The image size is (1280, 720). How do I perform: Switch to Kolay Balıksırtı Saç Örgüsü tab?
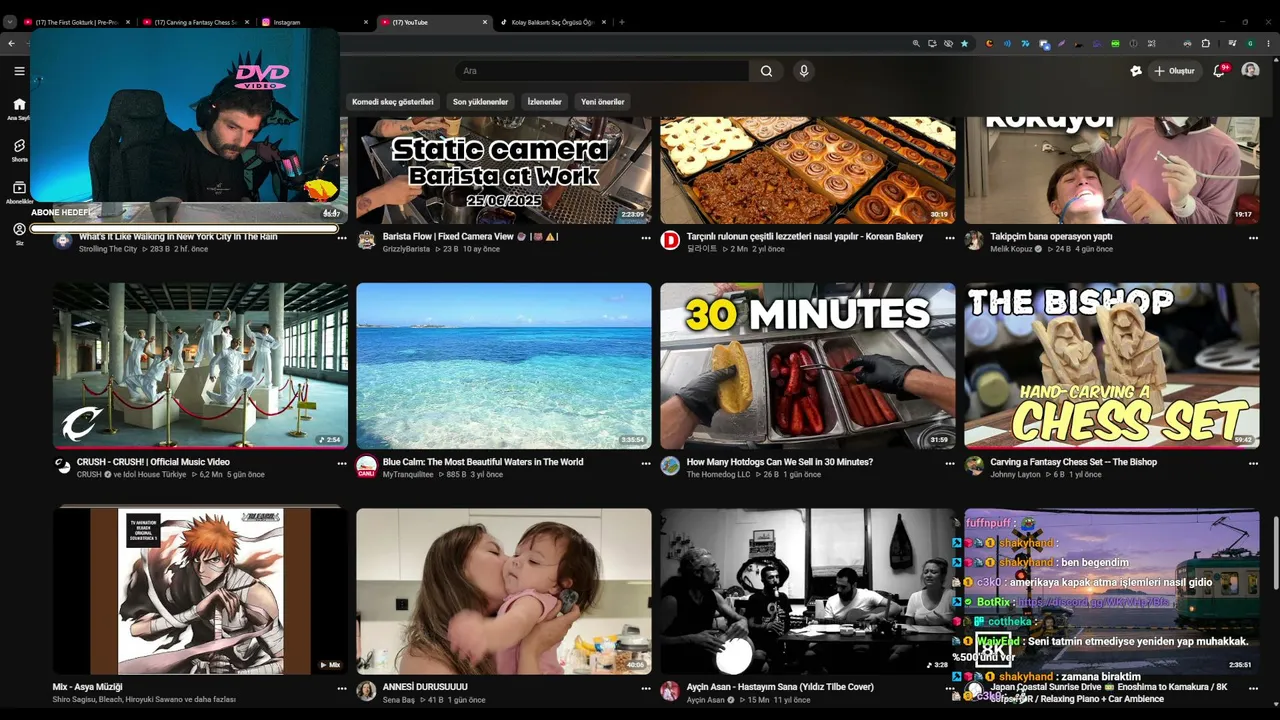point(553,22)
